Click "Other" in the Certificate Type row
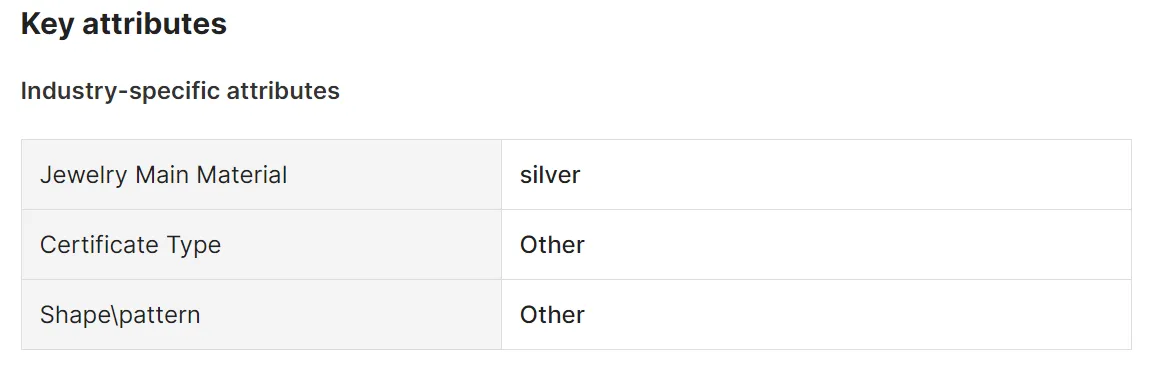The width and height of the screenshot is (1153, 369). (552, 245)
